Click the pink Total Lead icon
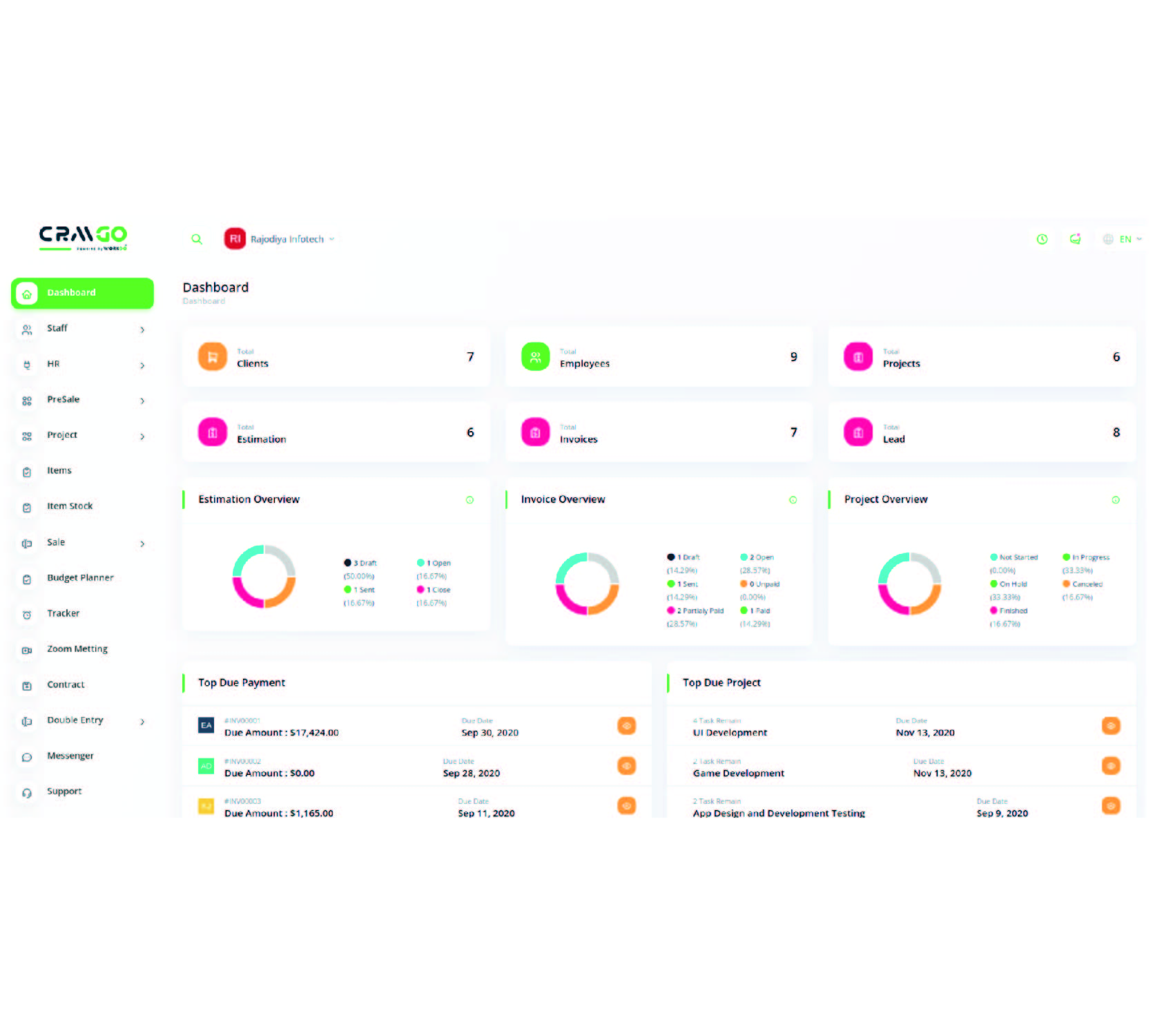This screenshot has height=1036, width=1151. tap(858, 432)
